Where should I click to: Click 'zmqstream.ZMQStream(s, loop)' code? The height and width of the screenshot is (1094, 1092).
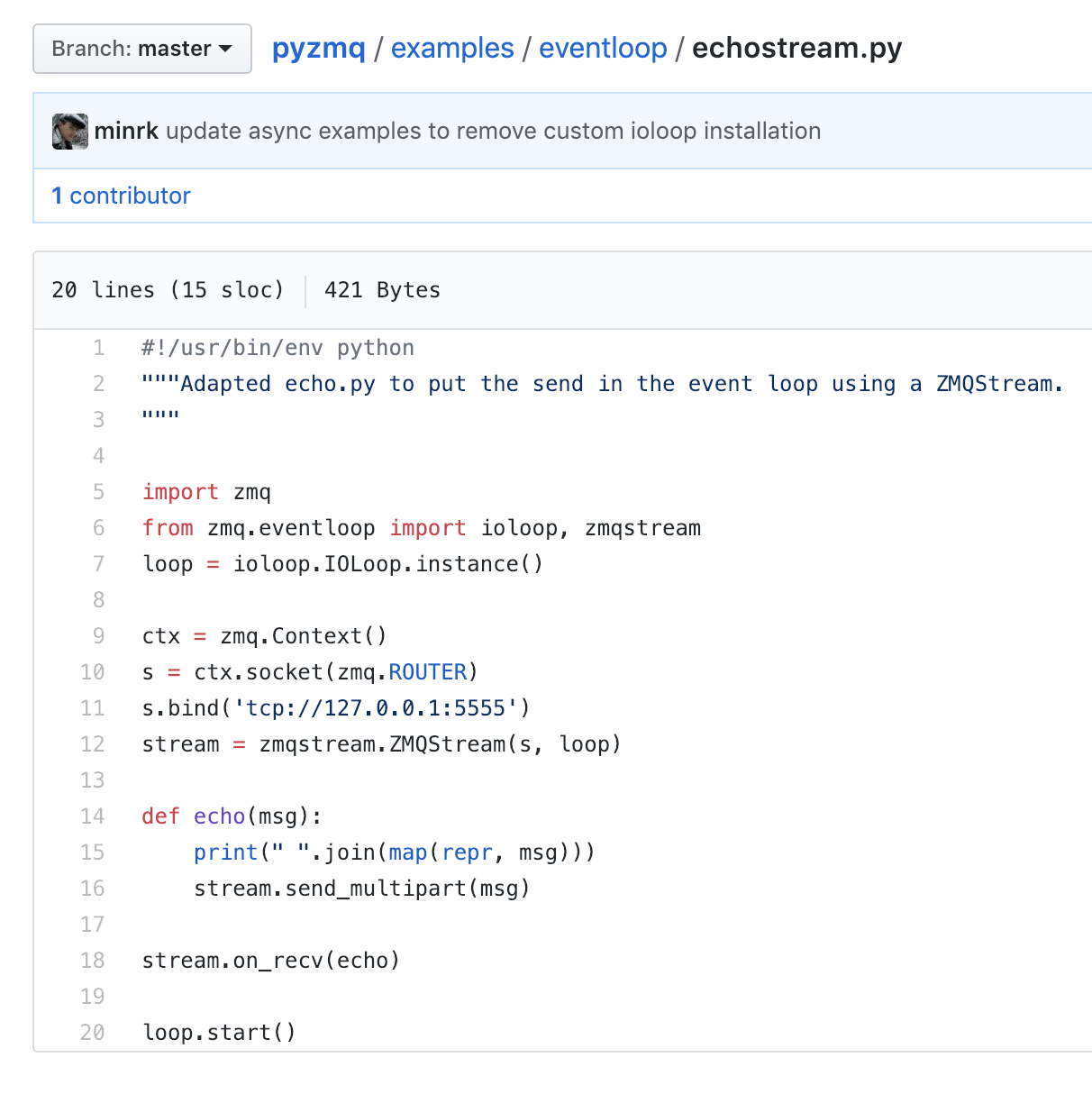point(441,744)
